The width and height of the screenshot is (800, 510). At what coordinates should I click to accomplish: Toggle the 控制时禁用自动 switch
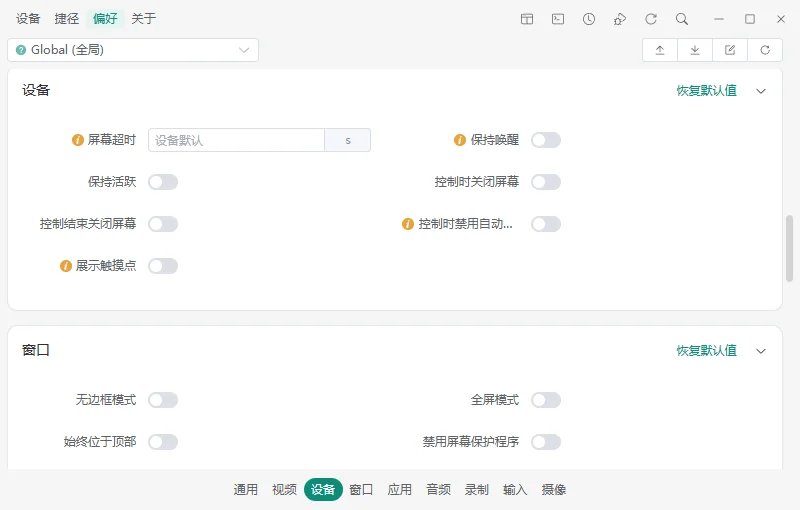pyautogui.click(x=546, y=224)
